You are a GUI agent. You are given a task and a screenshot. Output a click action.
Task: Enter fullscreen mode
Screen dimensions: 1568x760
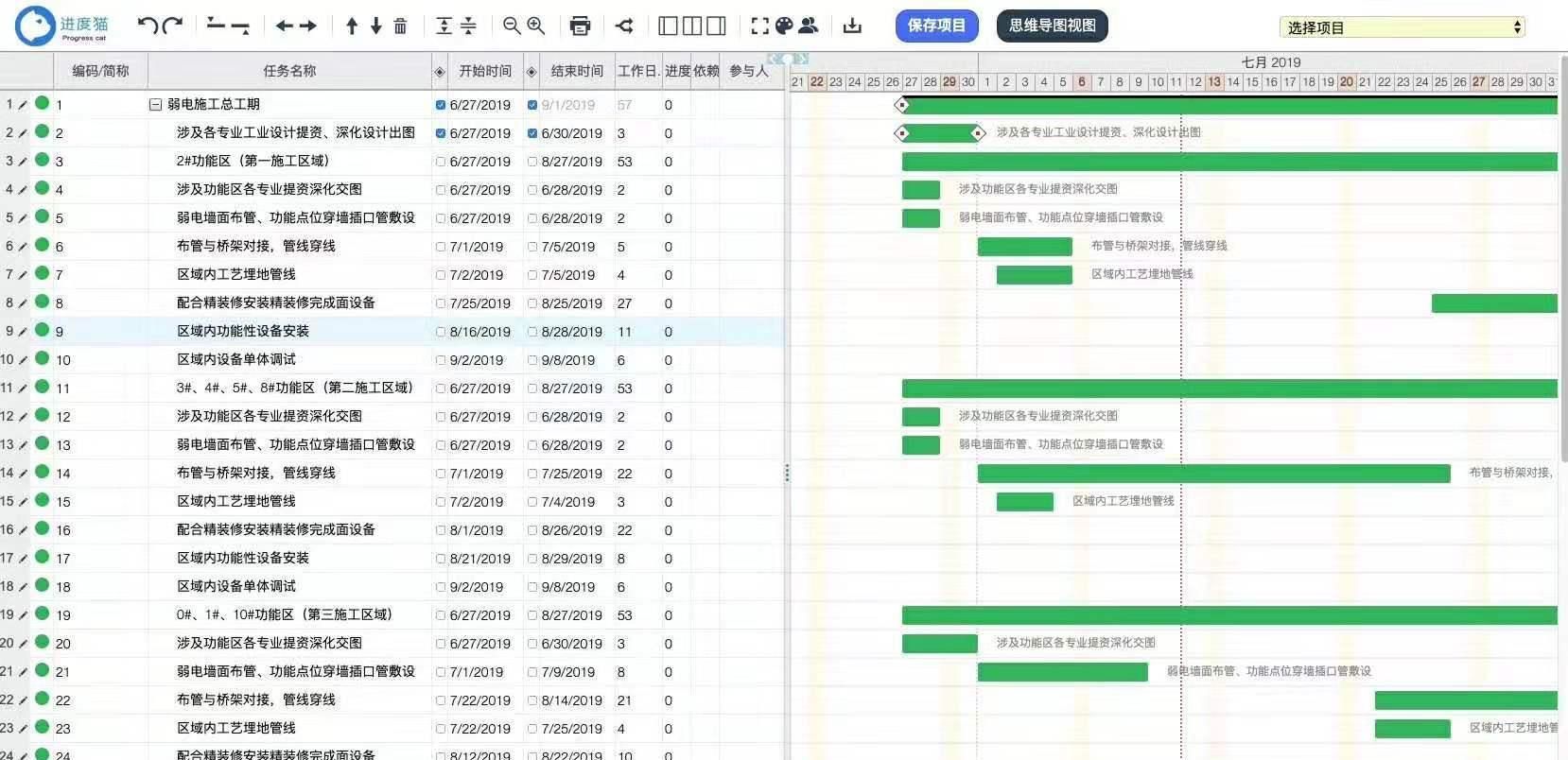coord(759,26)
